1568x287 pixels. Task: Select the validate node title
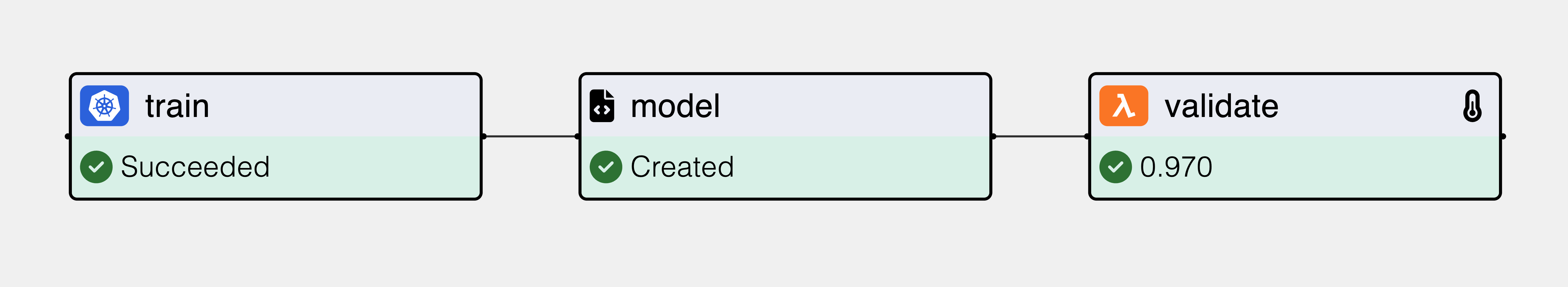(x=1221, y=107)
